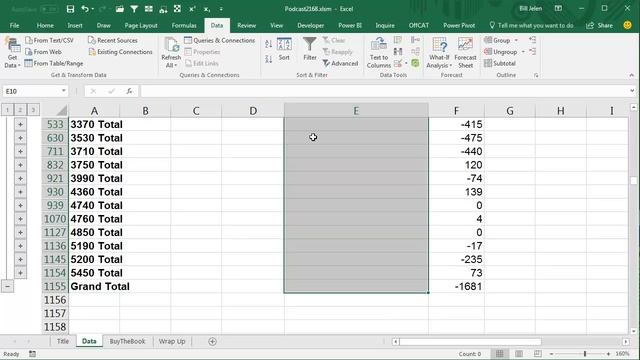
Task: Sort descending with the Z-to-A icon
Action: point(269,59)
